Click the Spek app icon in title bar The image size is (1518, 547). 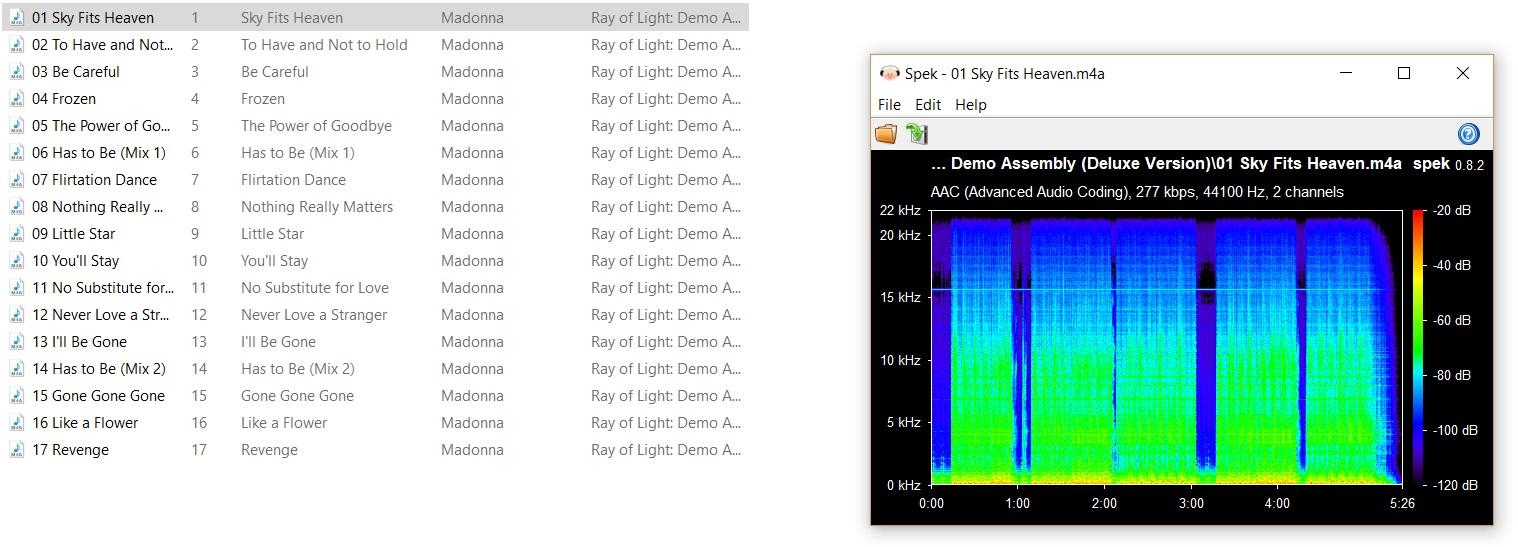coord(889,73)
